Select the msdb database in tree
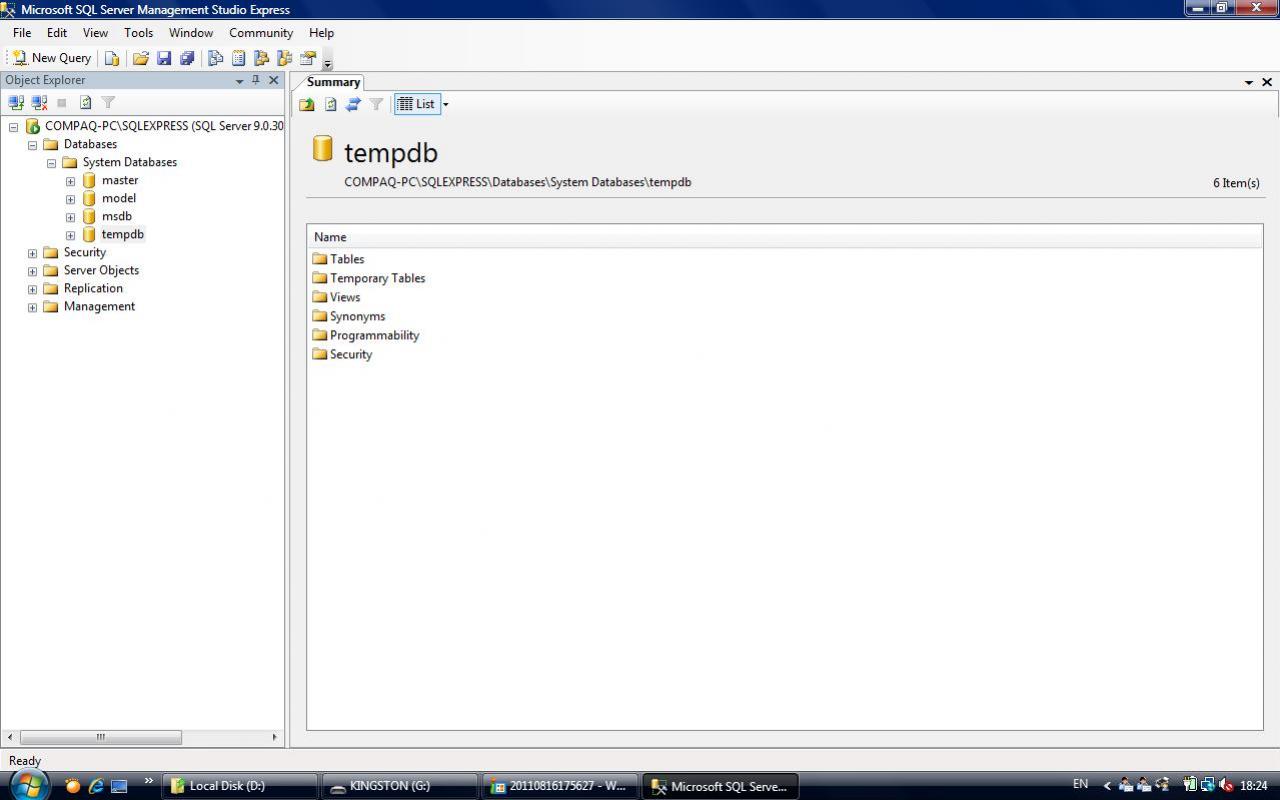Screen dimensions: 1280x800 tap(116, 216)
